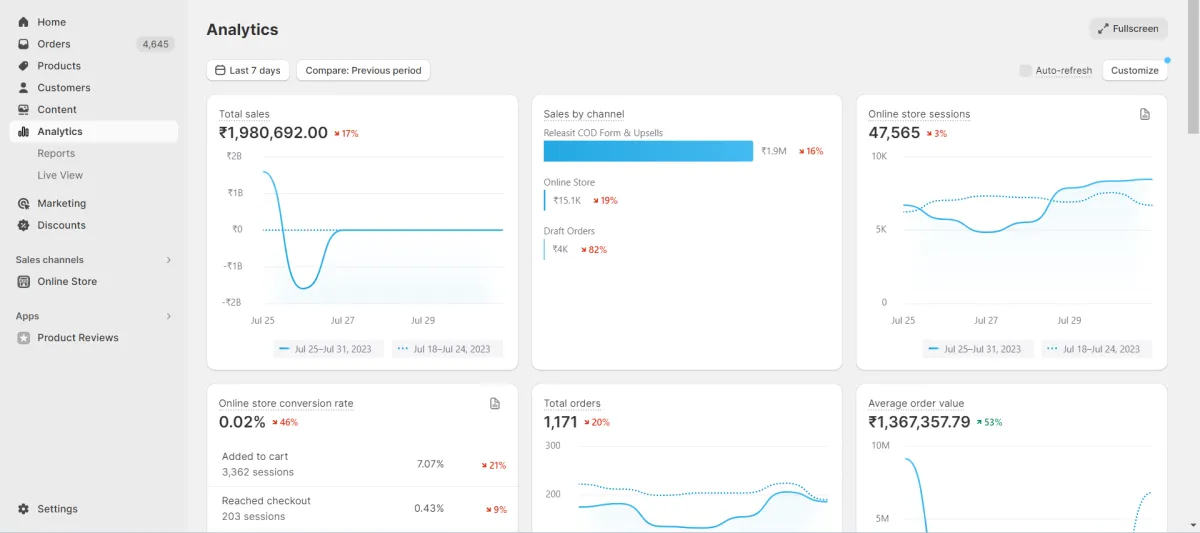
Task: Click the Customers person icon
Action: point(24,88)
